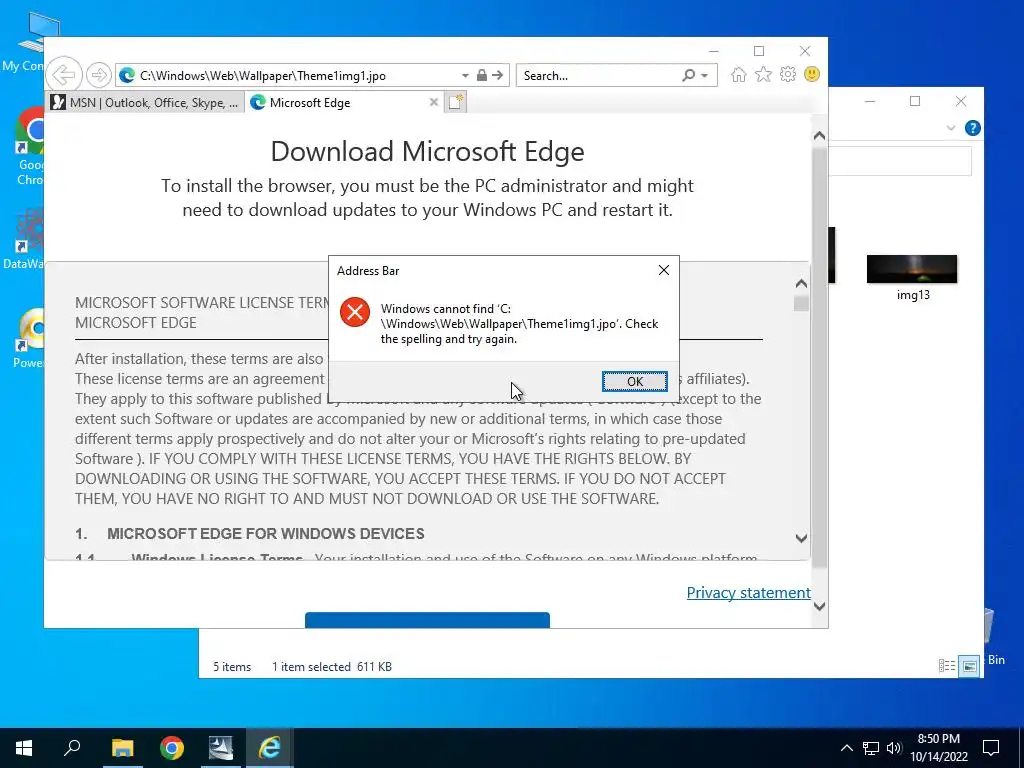Click the Go arrow in address bar

click(498, 75)
